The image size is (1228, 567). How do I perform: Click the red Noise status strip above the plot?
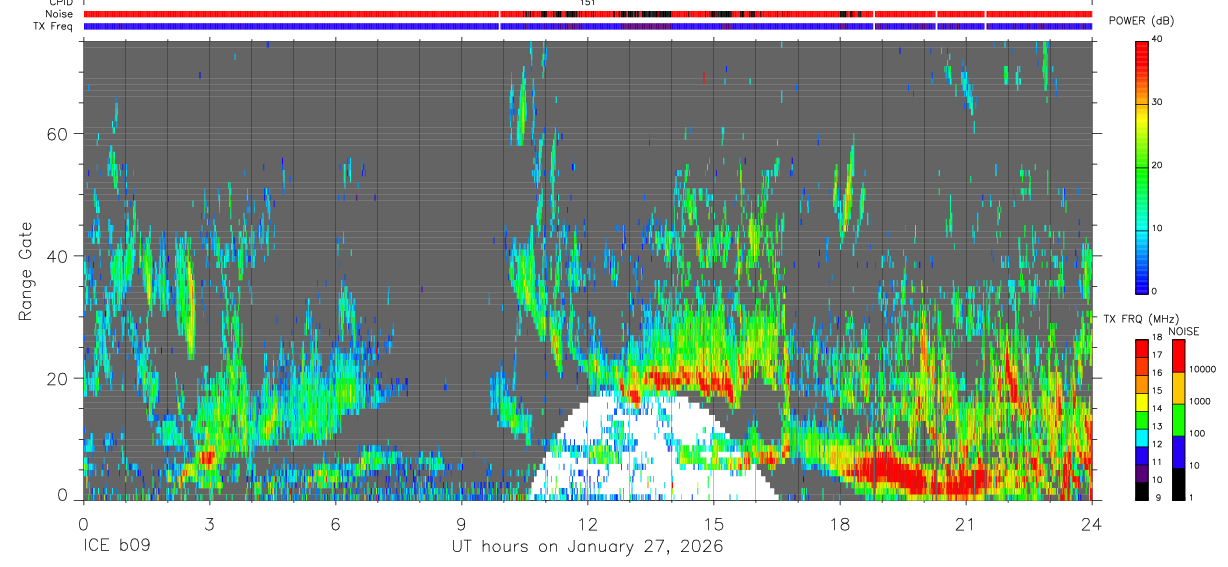click(x=587, y=14)
